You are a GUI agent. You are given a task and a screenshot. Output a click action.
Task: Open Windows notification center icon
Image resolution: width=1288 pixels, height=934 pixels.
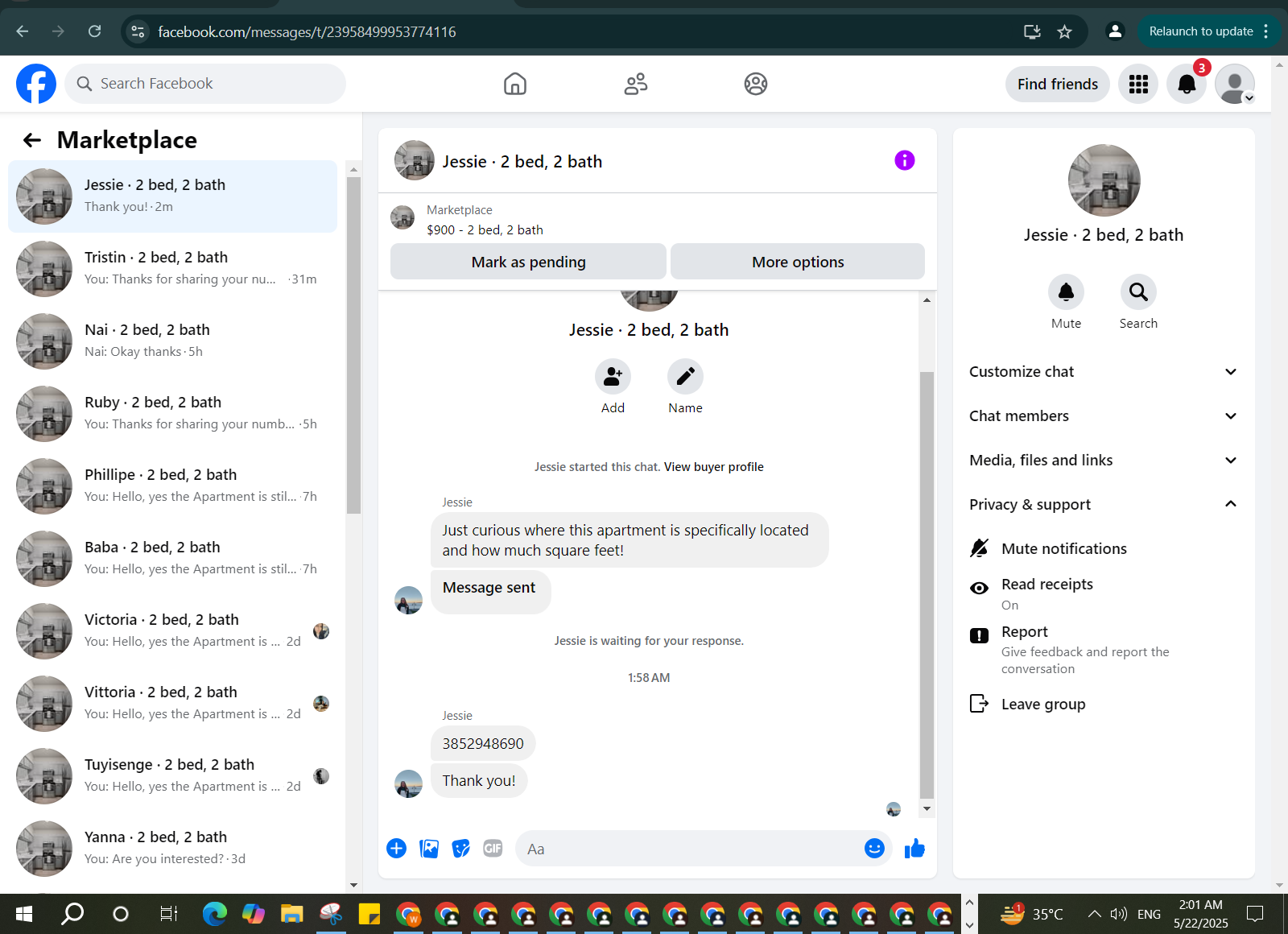pyautogui.click(x=1255, y=914)
